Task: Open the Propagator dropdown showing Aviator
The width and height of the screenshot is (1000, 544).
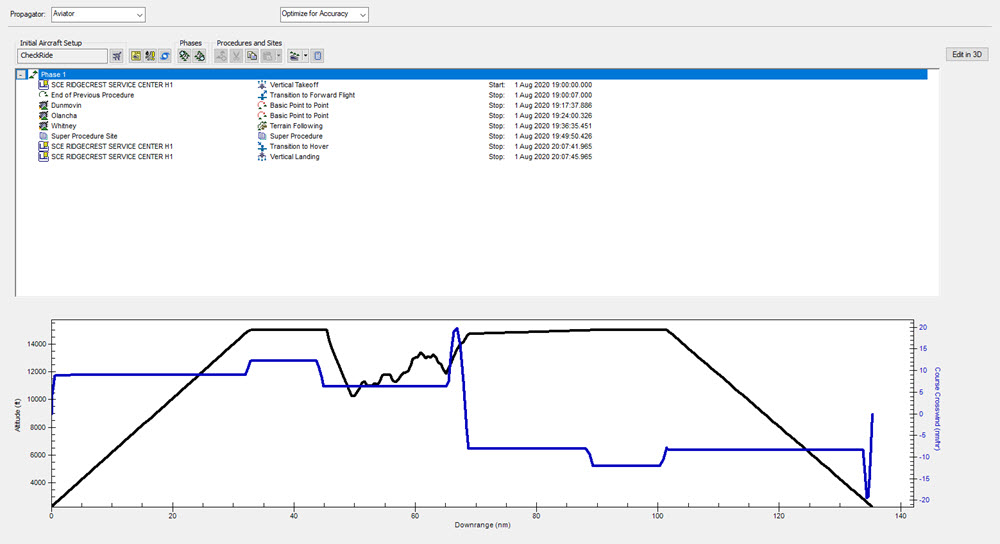Action: (x=98, y=14)
